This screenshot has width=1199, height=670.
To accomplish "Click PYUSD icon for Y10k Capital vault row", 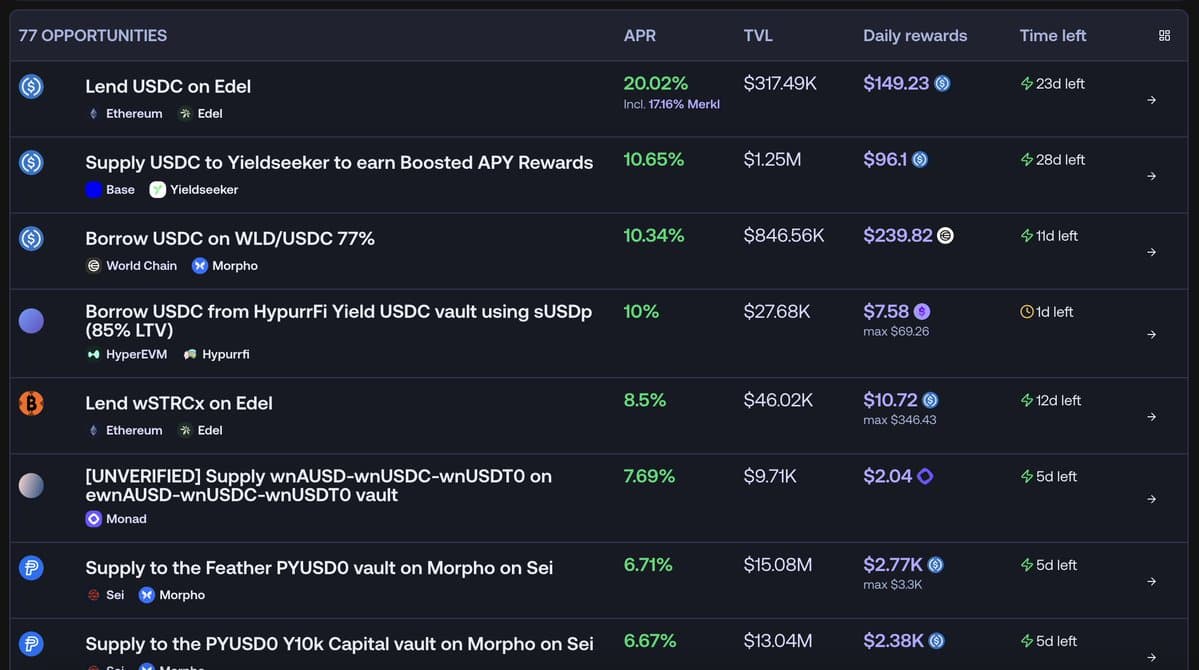I will (x=31, y=644).
